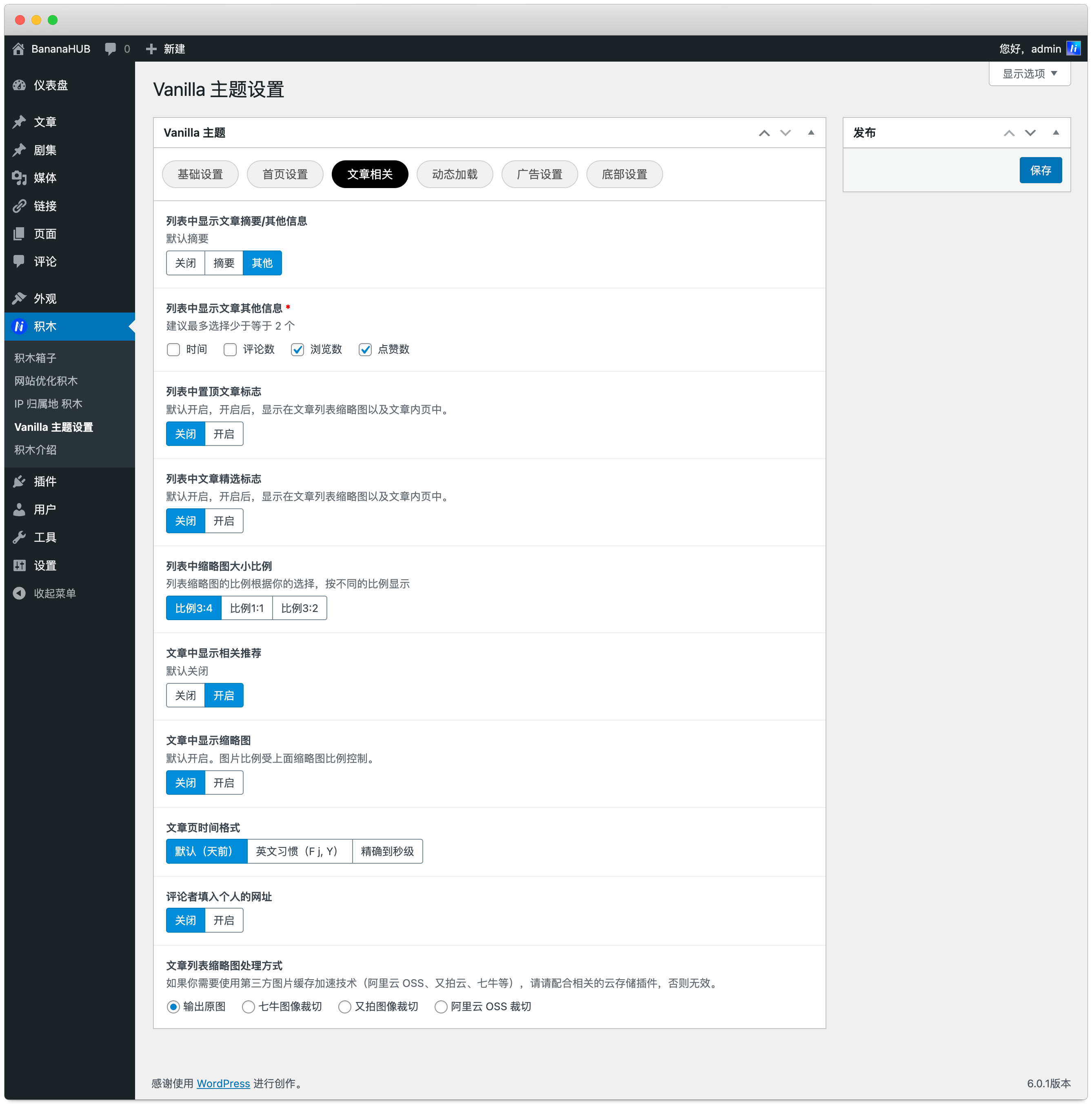Click the plus icon next to 新建

tap(151, 49)
